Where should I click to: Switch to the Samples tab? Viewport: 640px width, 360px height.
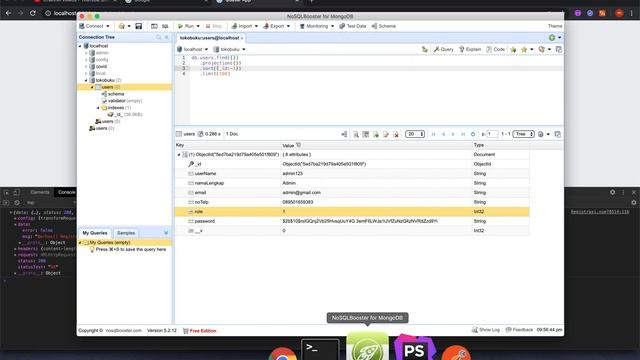pos(126,233)
